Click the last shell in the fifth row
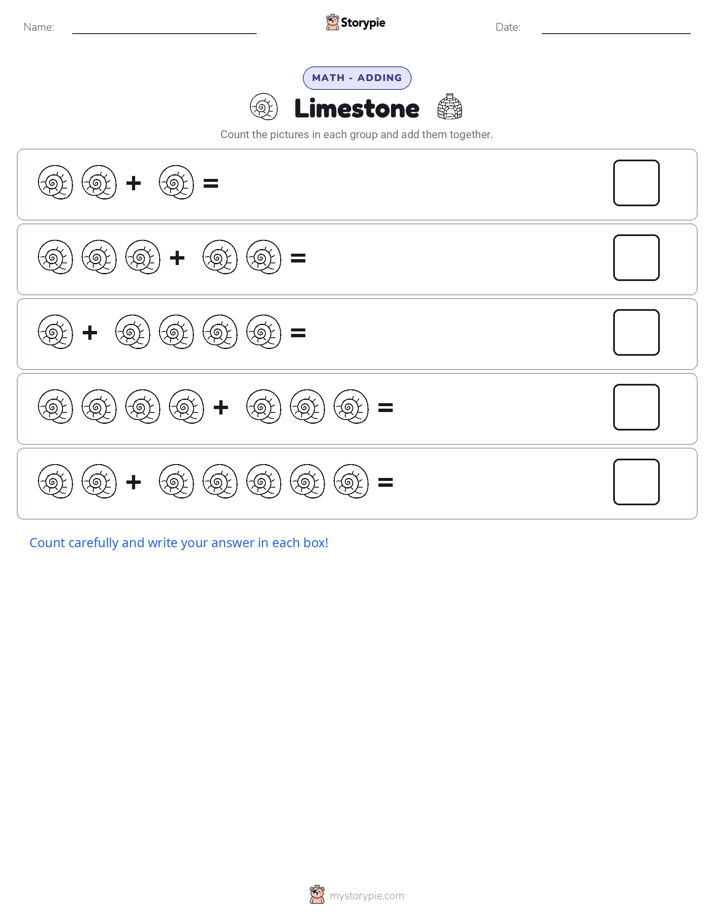This screenshot has width=714, height=924. tap(351, 481)
